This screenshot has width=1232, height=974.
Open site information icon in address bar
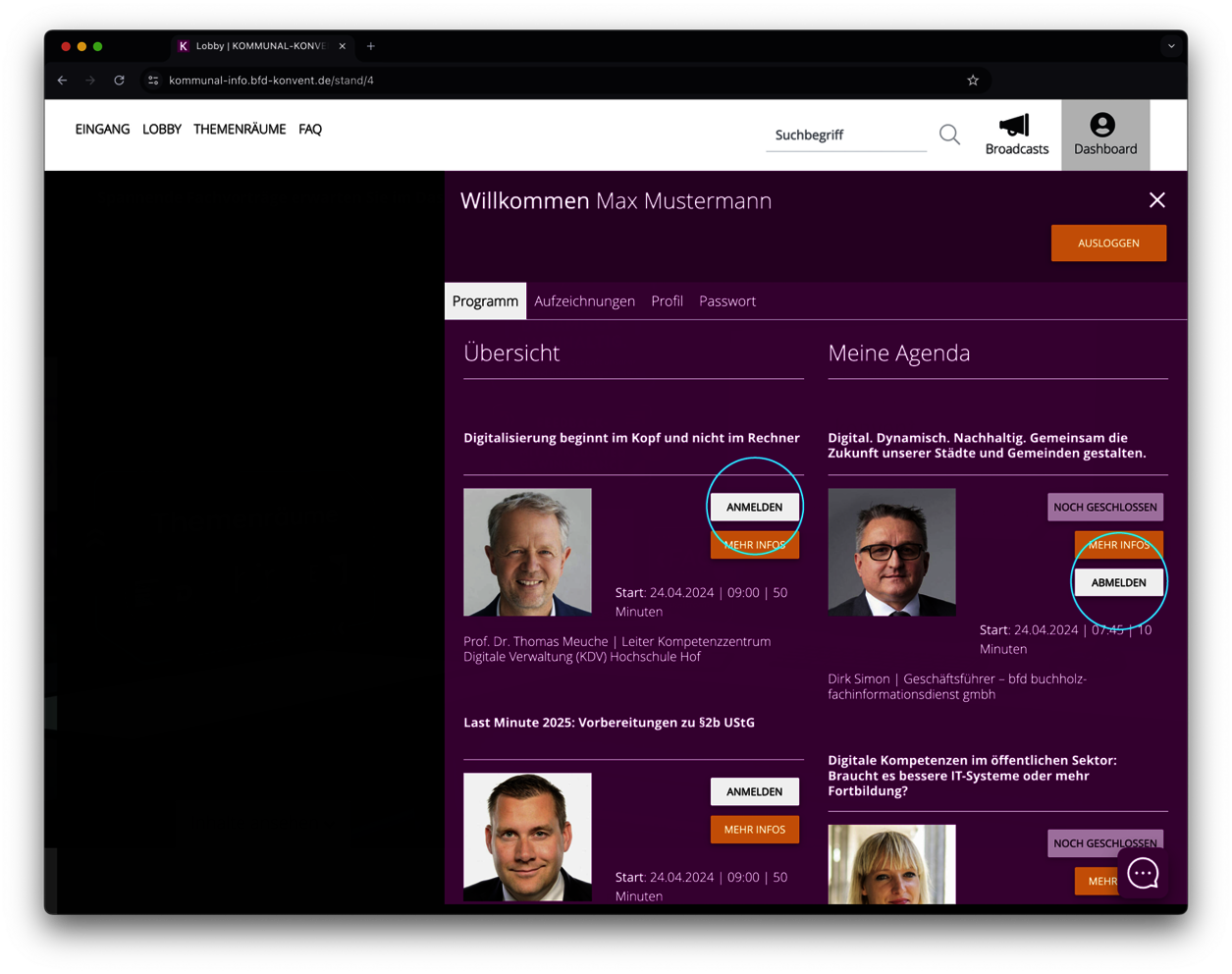(153, 81)
